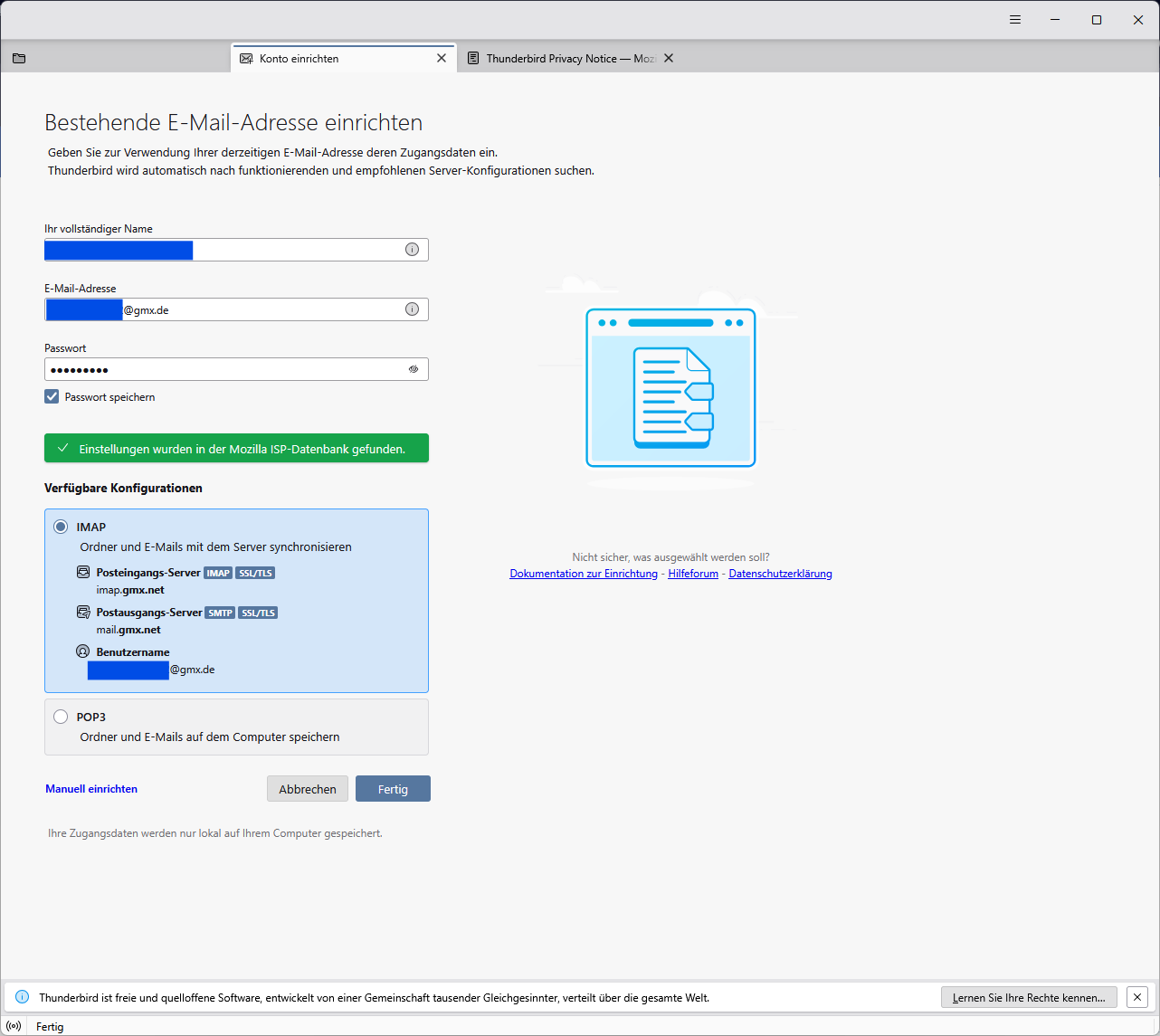Click the Abbrechen button
Image resolution: width=1160 pixels, height=1036 pixels.
308,789
